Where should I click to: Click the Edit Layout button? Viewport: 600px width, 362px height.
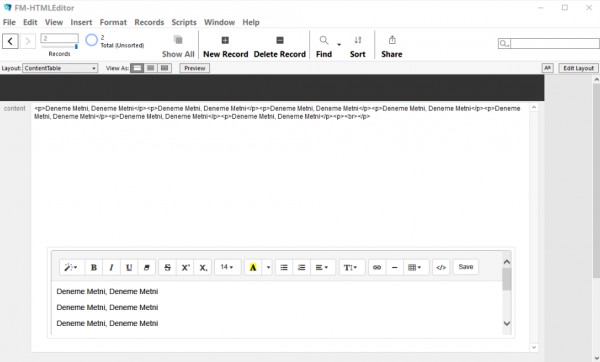[578, 68]
